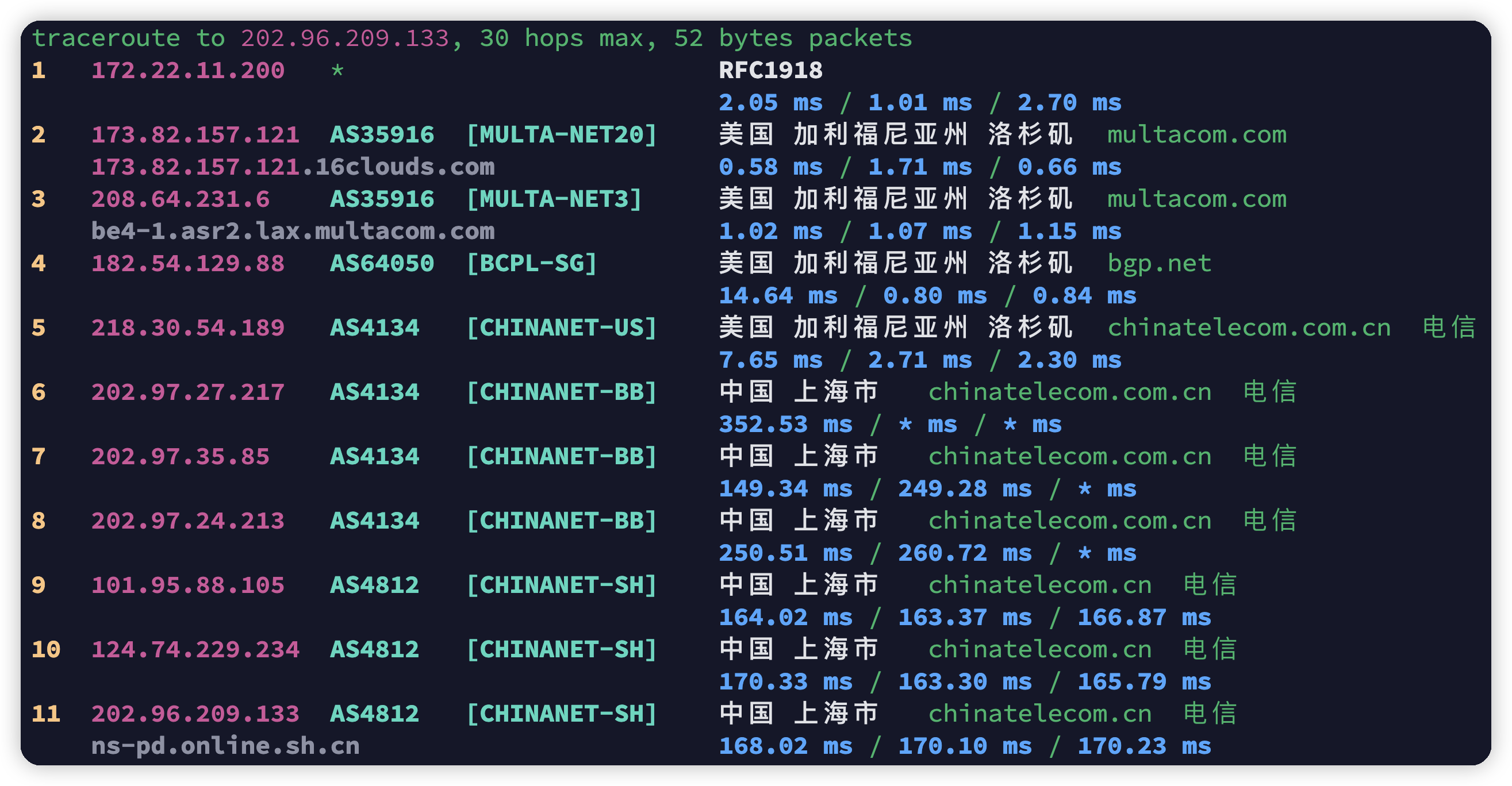Click hop 2 IP address 173.82.157.121

(195, 136)
